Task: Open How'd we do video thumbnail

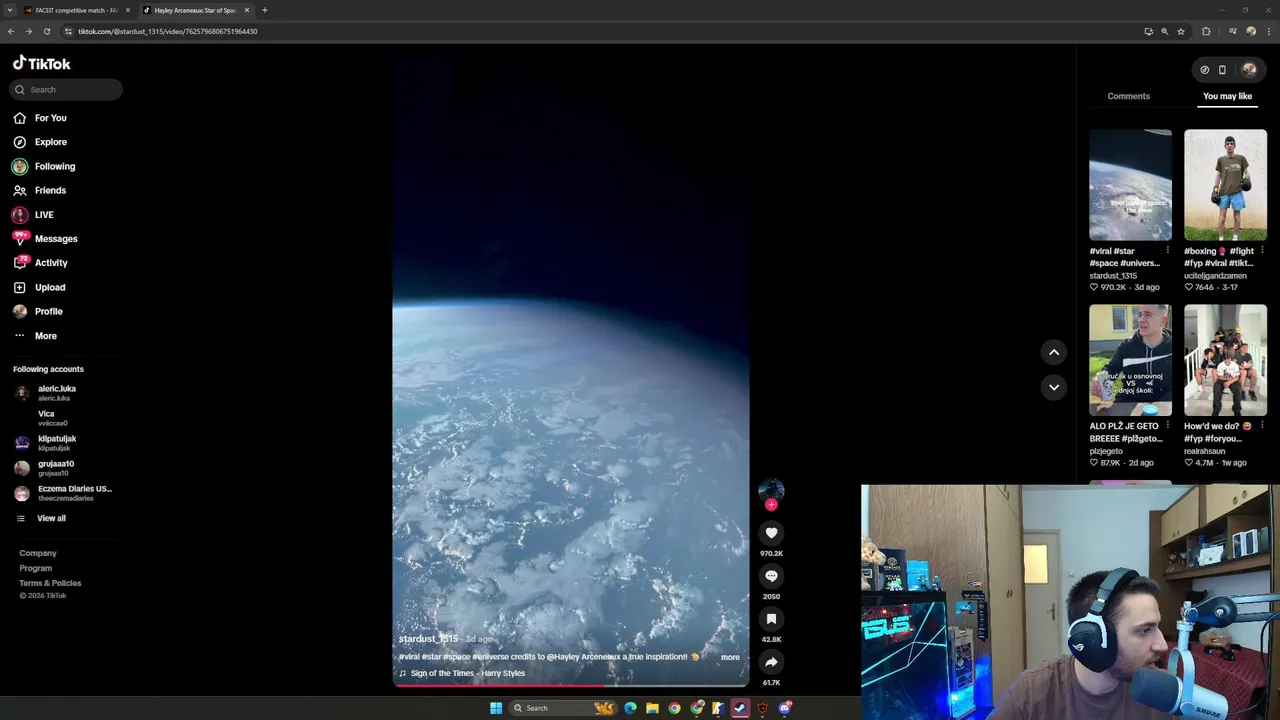Action: click(1225, 360)
